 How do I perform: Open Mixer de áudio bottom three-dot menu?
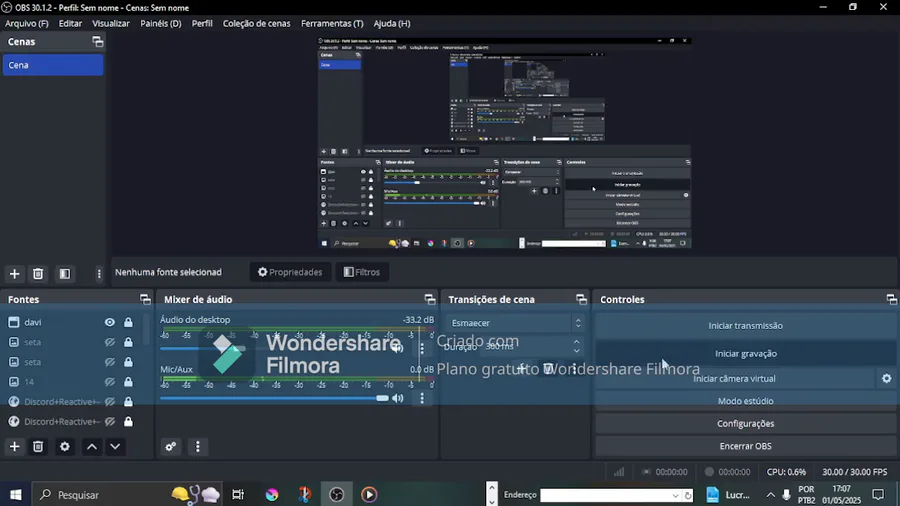click(197, 446)
